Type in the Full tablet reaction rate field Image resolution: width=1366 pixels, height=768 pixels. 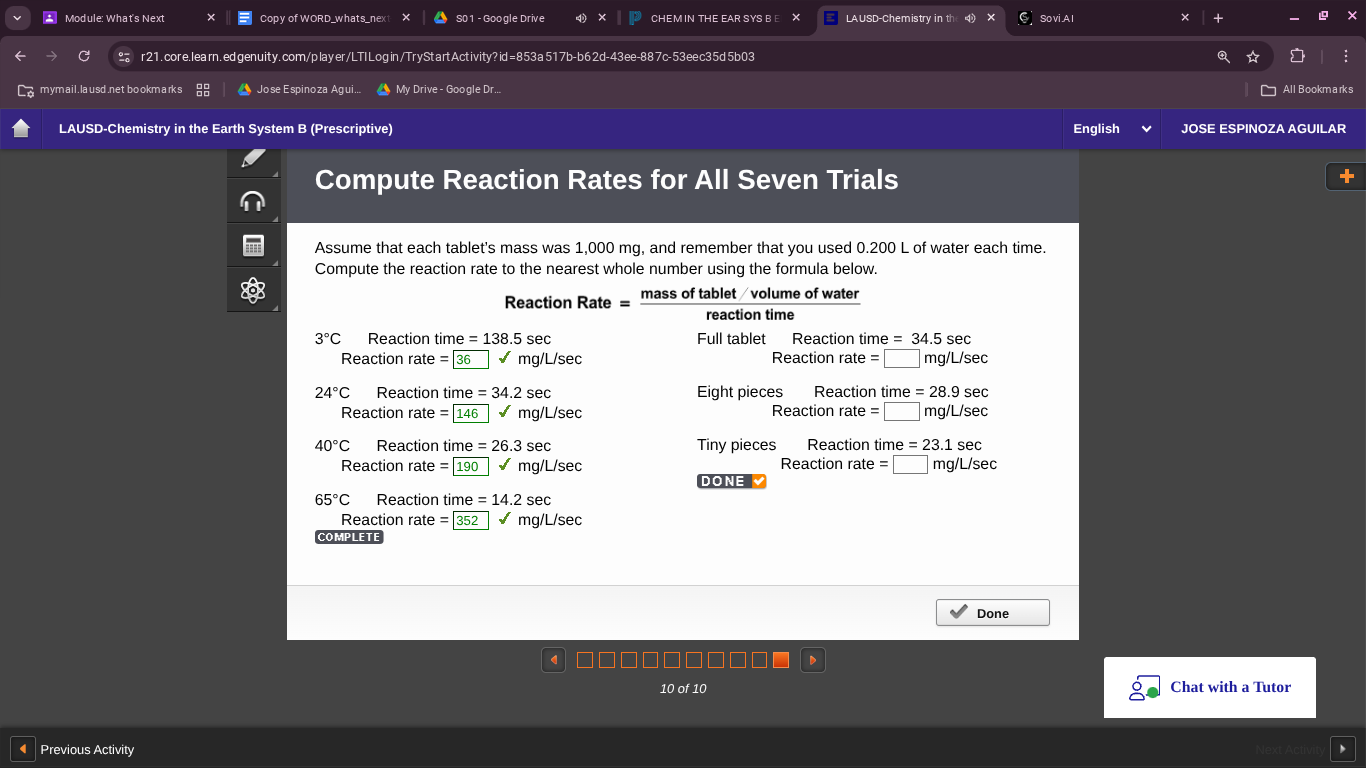902,358
